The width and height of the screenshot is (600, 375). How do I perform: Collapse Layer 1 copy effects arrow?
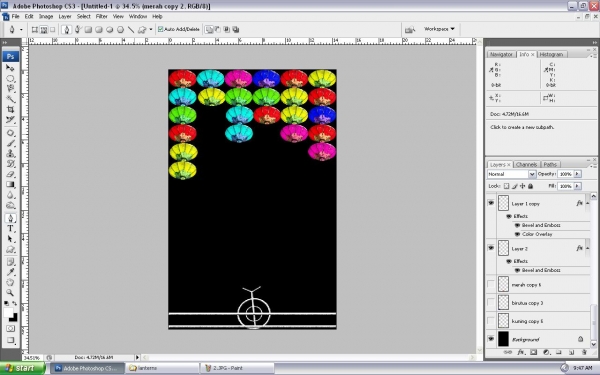(x=587, y=204)
